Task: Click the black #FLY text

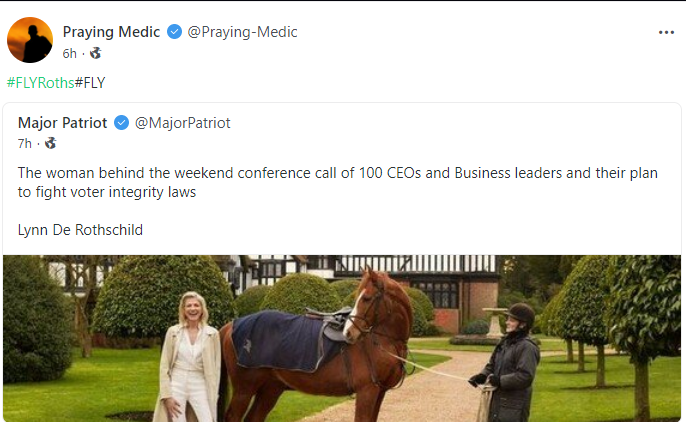Action: click(x=90, y=83)
